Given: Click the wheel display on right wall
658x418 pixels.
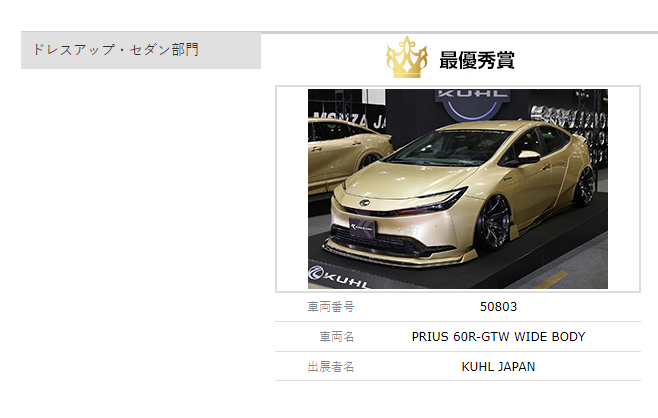Looking at the screenshot, I should pos(569,122).
